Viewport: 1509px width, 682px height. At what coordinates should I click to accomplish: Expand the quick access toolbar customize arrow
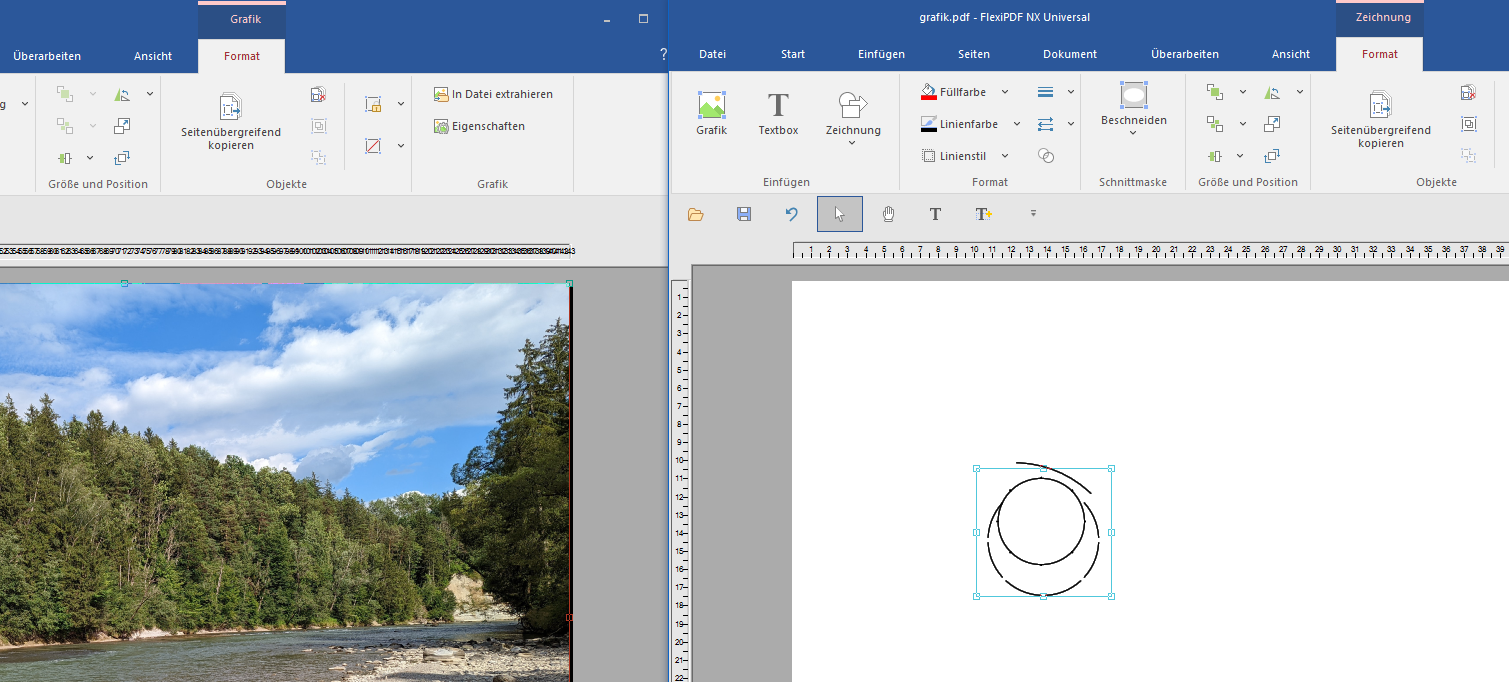click(1033, 213)
